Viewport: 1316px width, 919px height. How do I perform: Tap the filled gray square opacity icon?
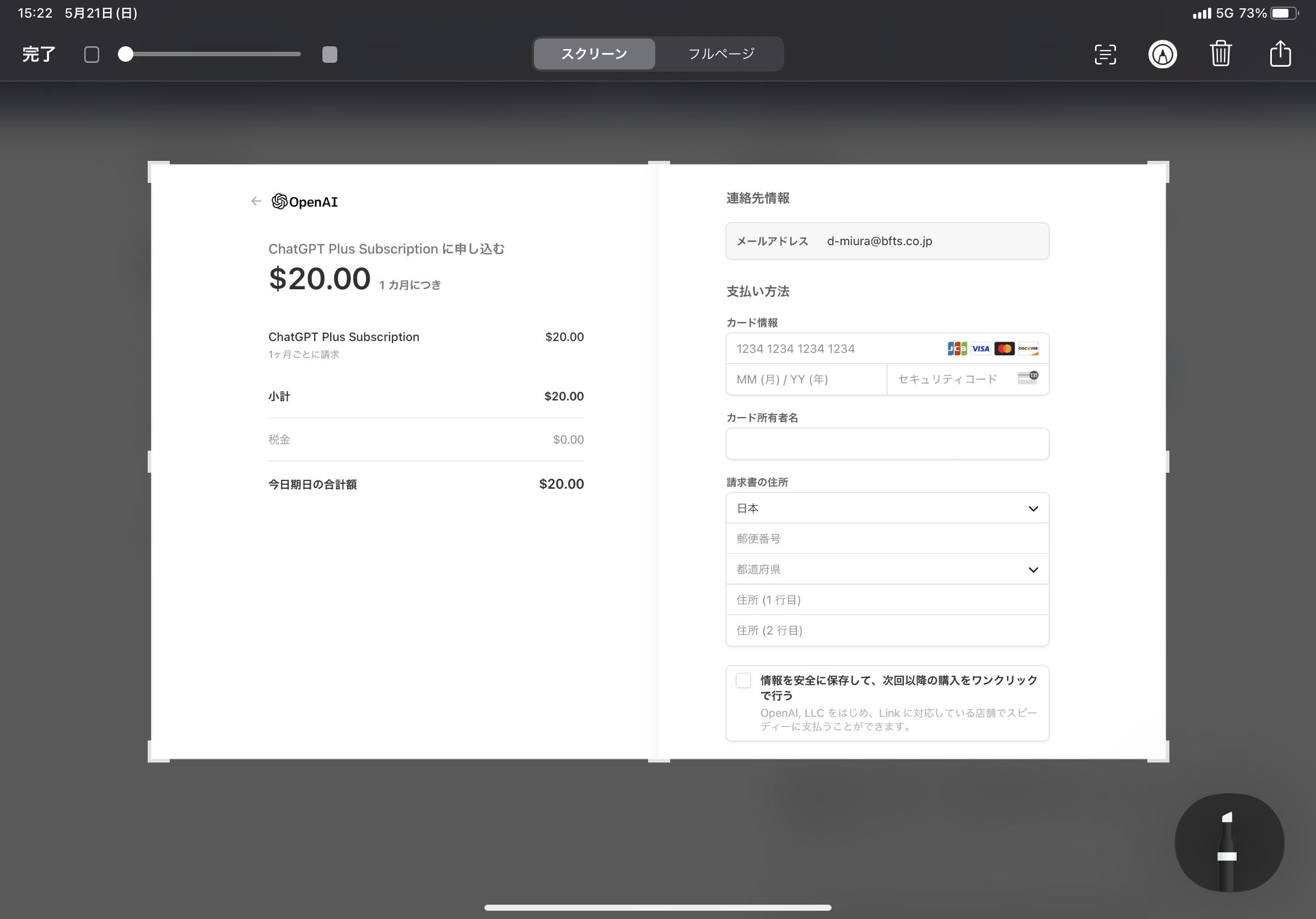pyautogui.click(x=330, y=55)
